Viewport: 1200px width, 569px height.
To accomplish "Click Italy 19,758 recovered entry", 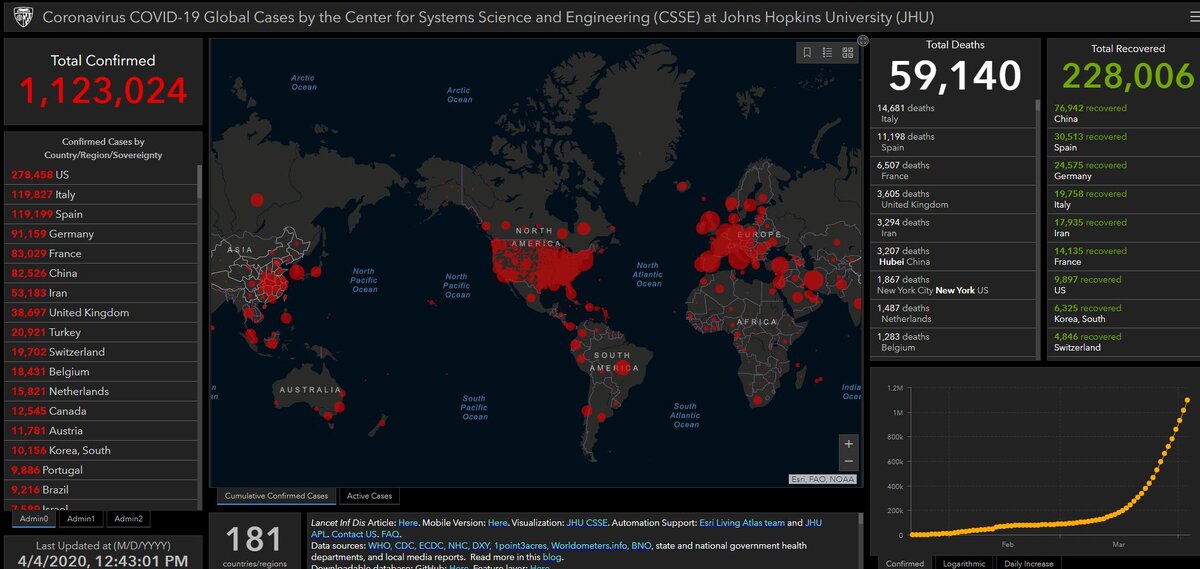I will click(x=1121, y=199).
